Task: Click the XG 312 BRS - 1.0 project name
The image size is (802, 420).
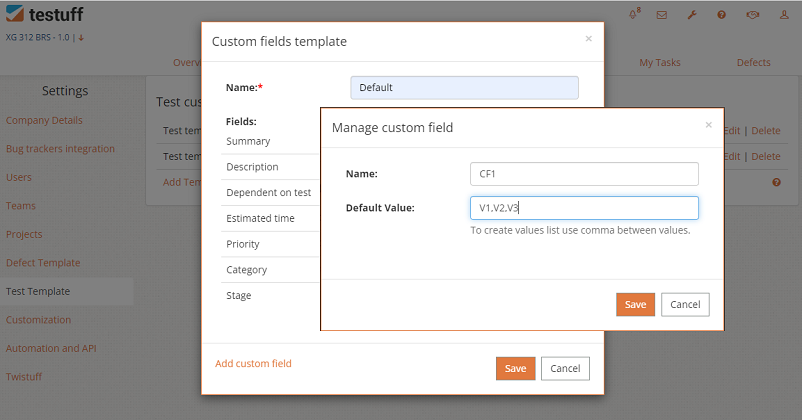Action: pos(37,37)
